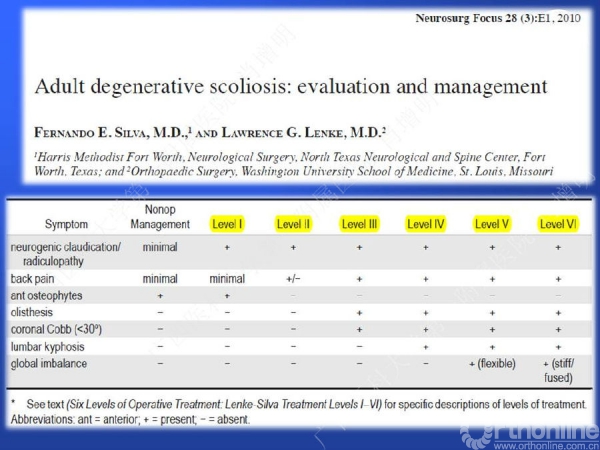The width and height of the screenshot is (600, 450).
Task: Select the Nonop Management column header
Action: tap(160, 217)
